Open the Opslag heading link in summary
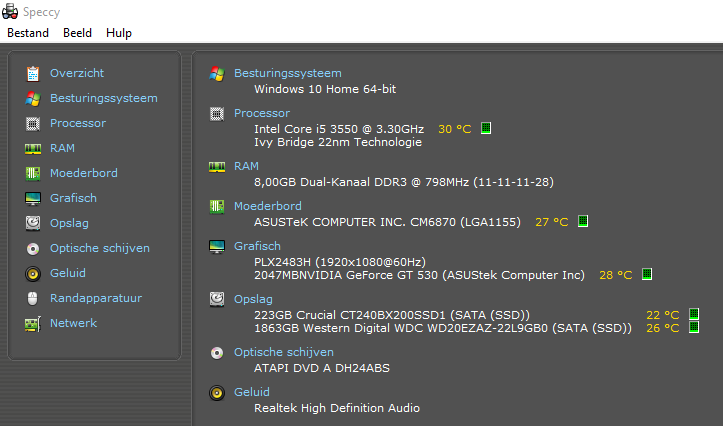The image size is (723, 426). [x=253, y=299]
